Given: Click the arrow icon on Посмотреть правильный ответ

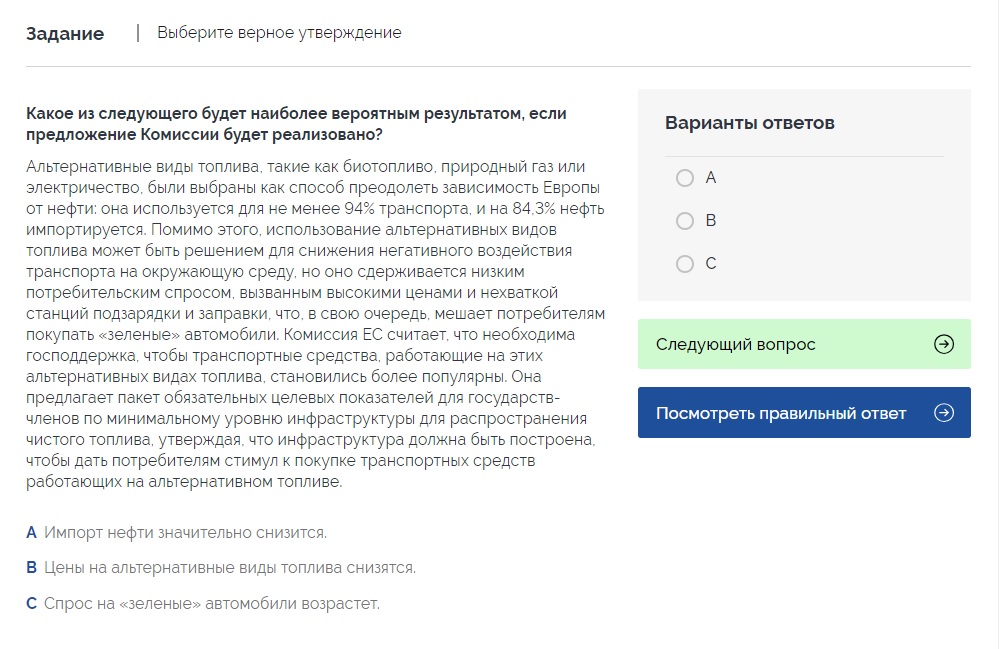Looking at the screenshot, I should 943,413.
